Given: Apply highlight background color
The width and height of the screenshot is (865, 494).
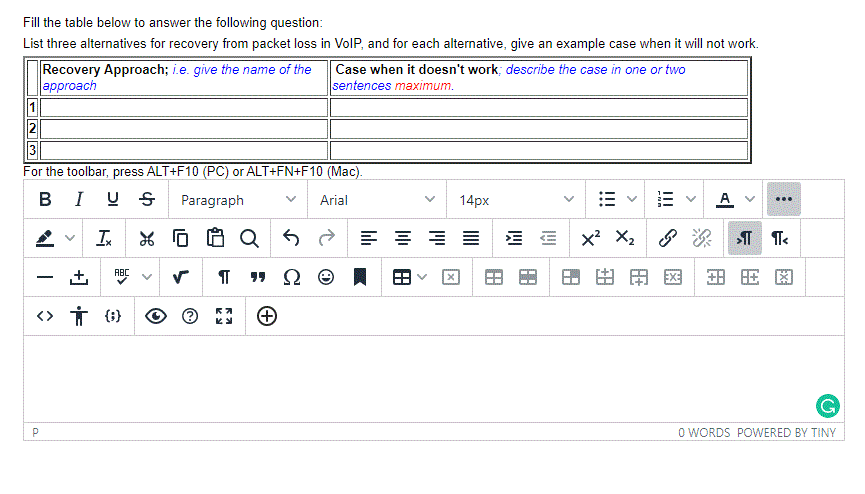Looking at the screenshot, I should point(45,238).
